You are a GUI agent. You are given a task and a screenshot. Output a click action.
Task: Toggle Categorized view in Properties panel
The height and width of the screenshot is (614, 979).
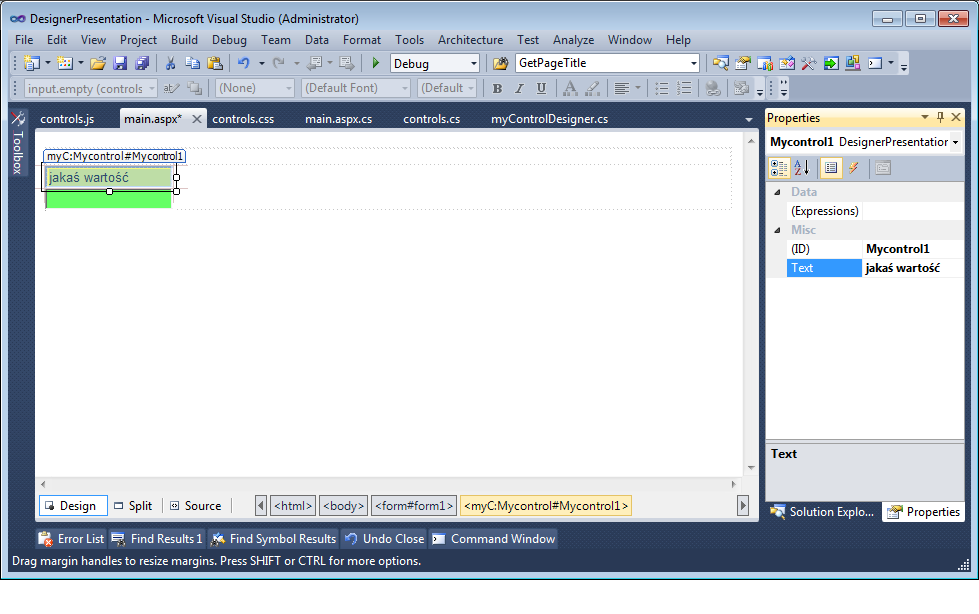(x=779, y=167)
